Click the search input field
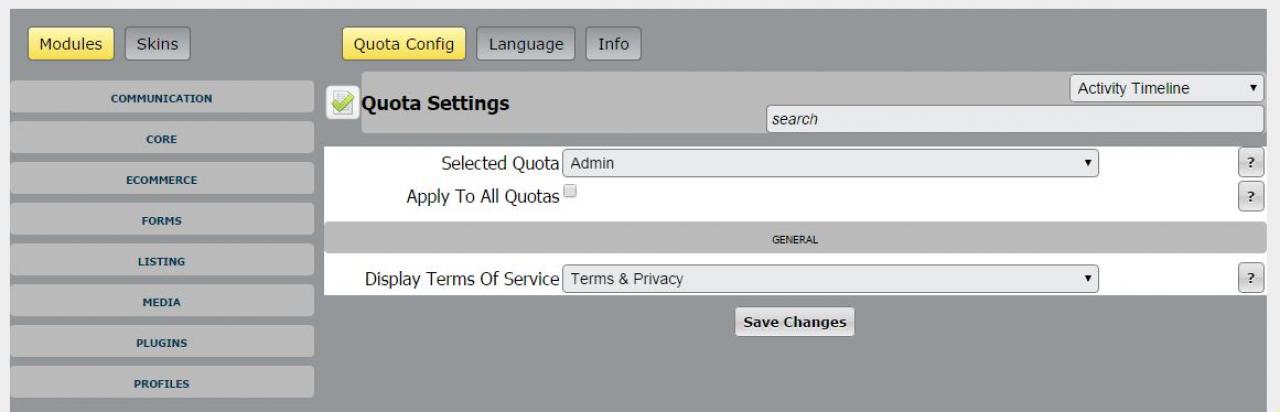 tap(1014, 119)
